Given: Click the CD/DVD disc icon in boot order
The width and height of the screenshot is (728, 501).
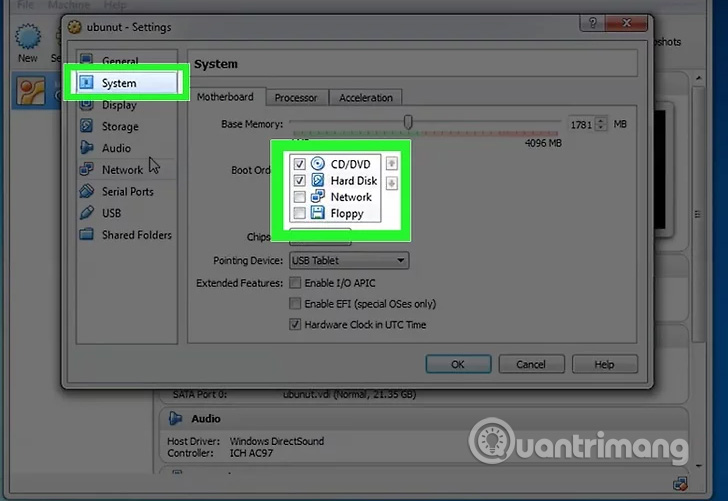Looking at the screenshot, I should pyautogui.click(x=318, y=163).
